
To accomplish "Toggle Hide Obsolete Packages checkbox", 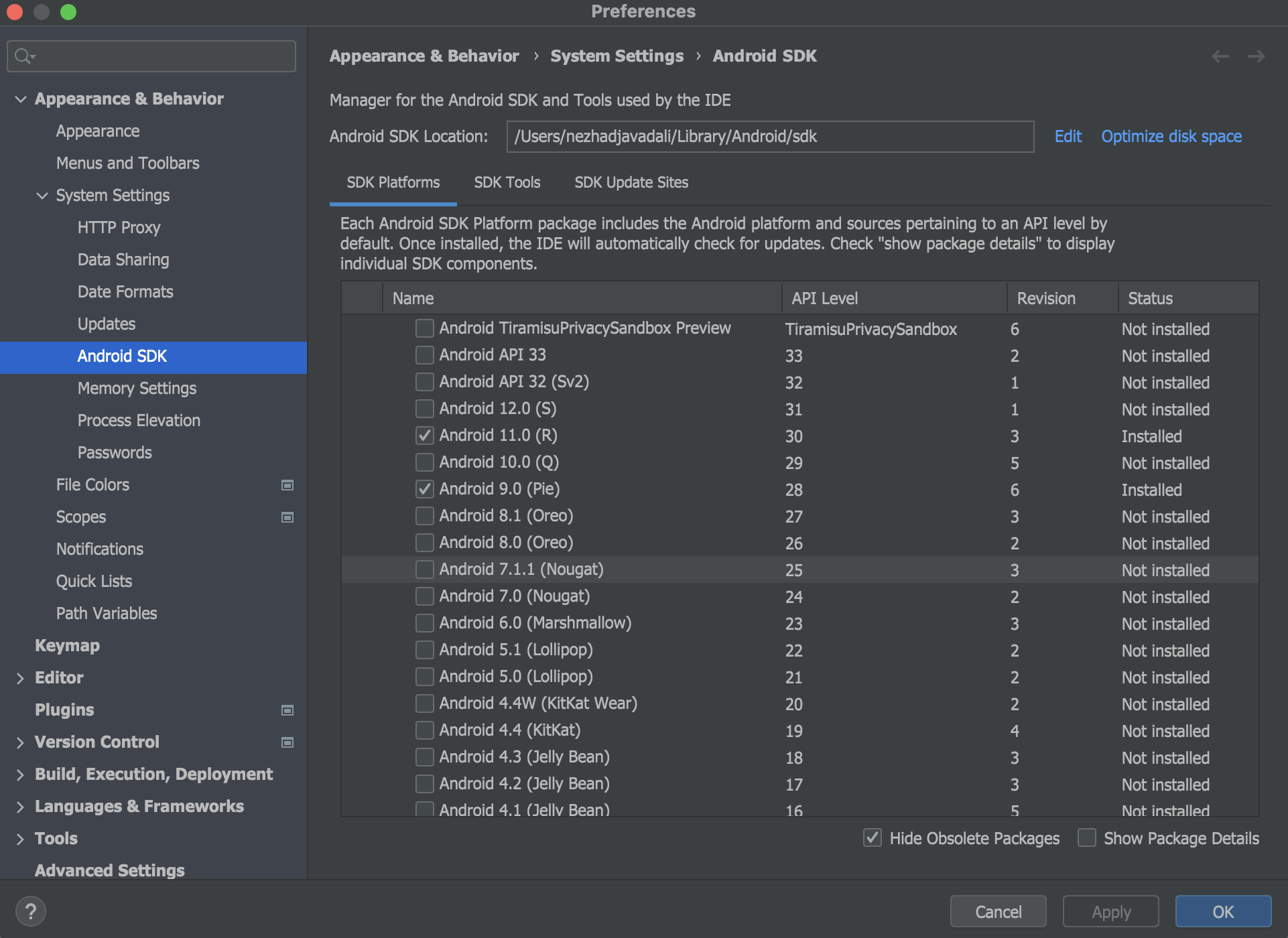I will 872,837.
